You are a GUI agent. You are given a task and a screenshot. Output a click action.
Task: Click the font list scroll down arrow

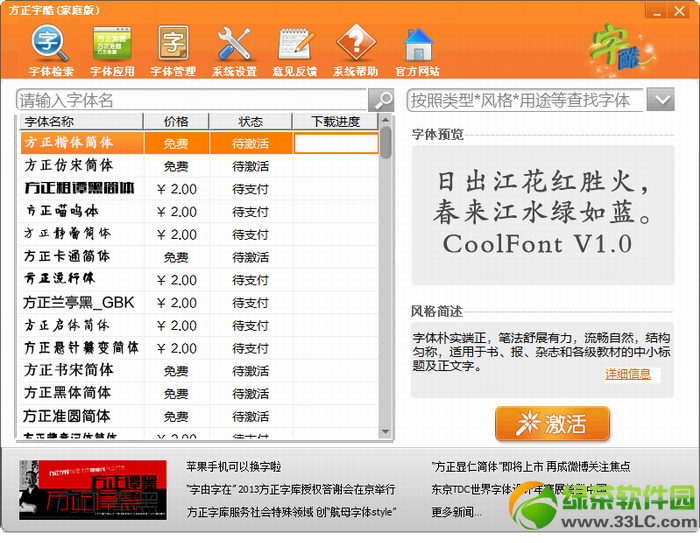(x=386, y=432)
